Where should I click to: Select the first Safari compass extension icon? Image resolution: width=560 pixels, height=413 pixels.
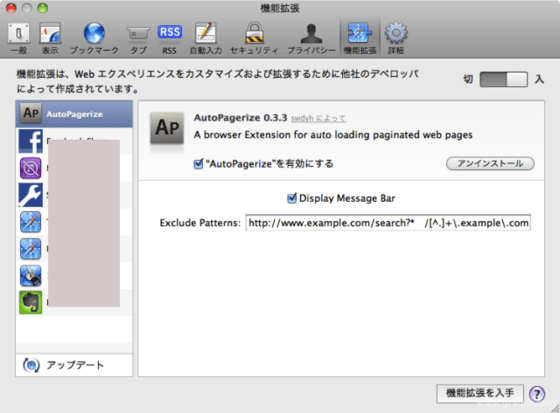point(31,222)
